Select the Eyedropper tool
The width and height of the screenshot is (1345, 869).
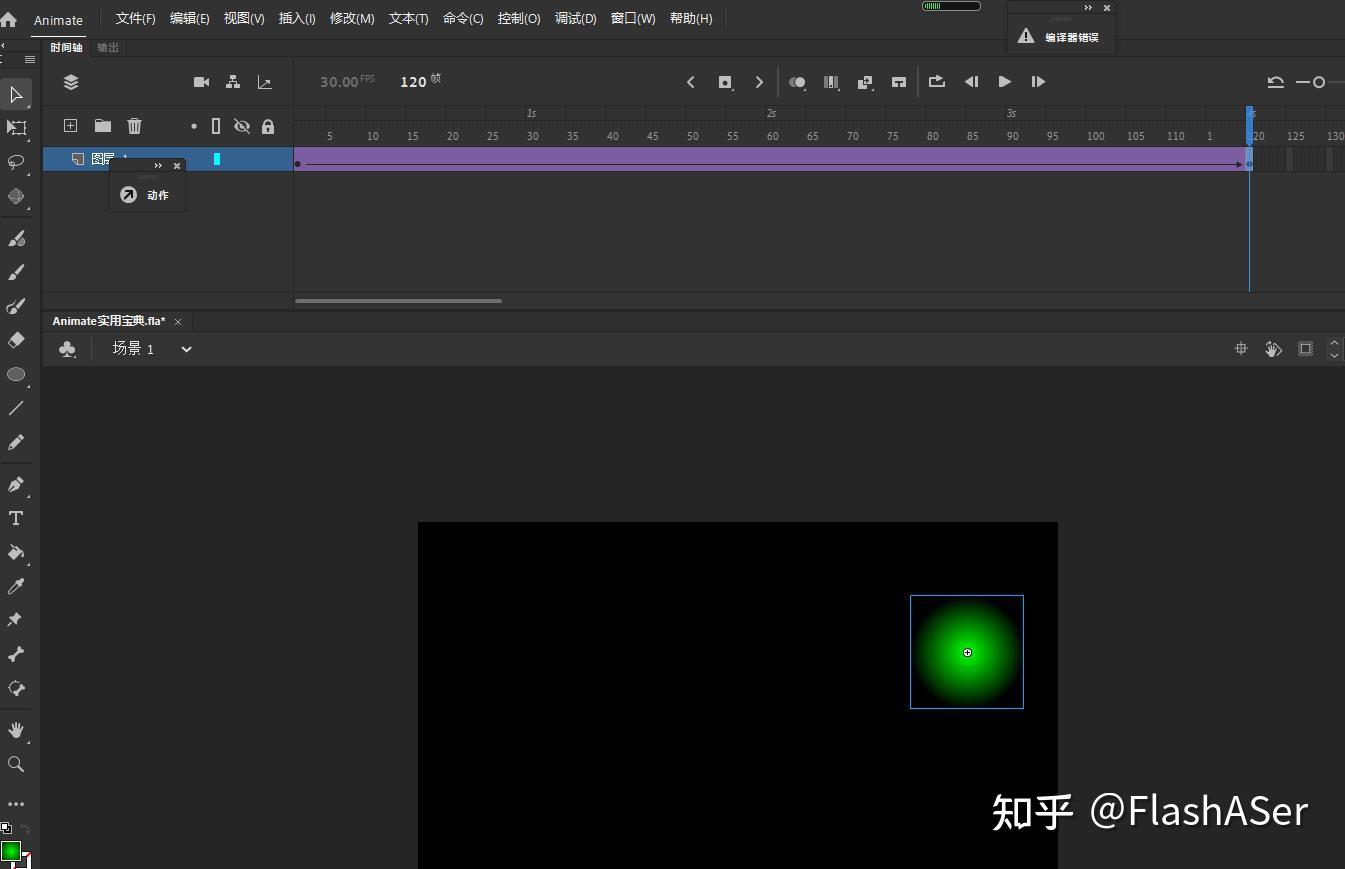tap(16, 586)
